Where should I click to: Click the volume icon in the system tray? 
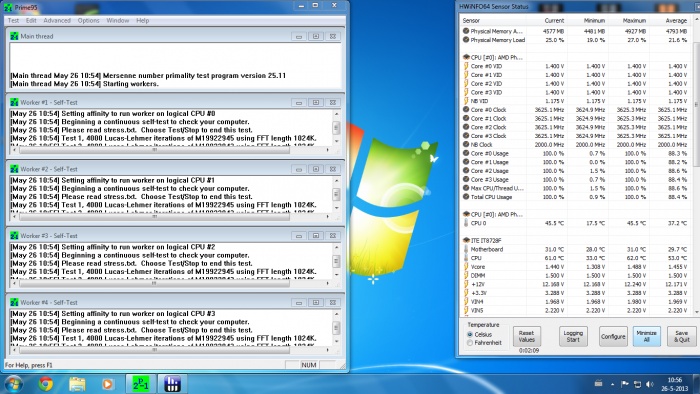pyautogui.click(x=650, y=384)
